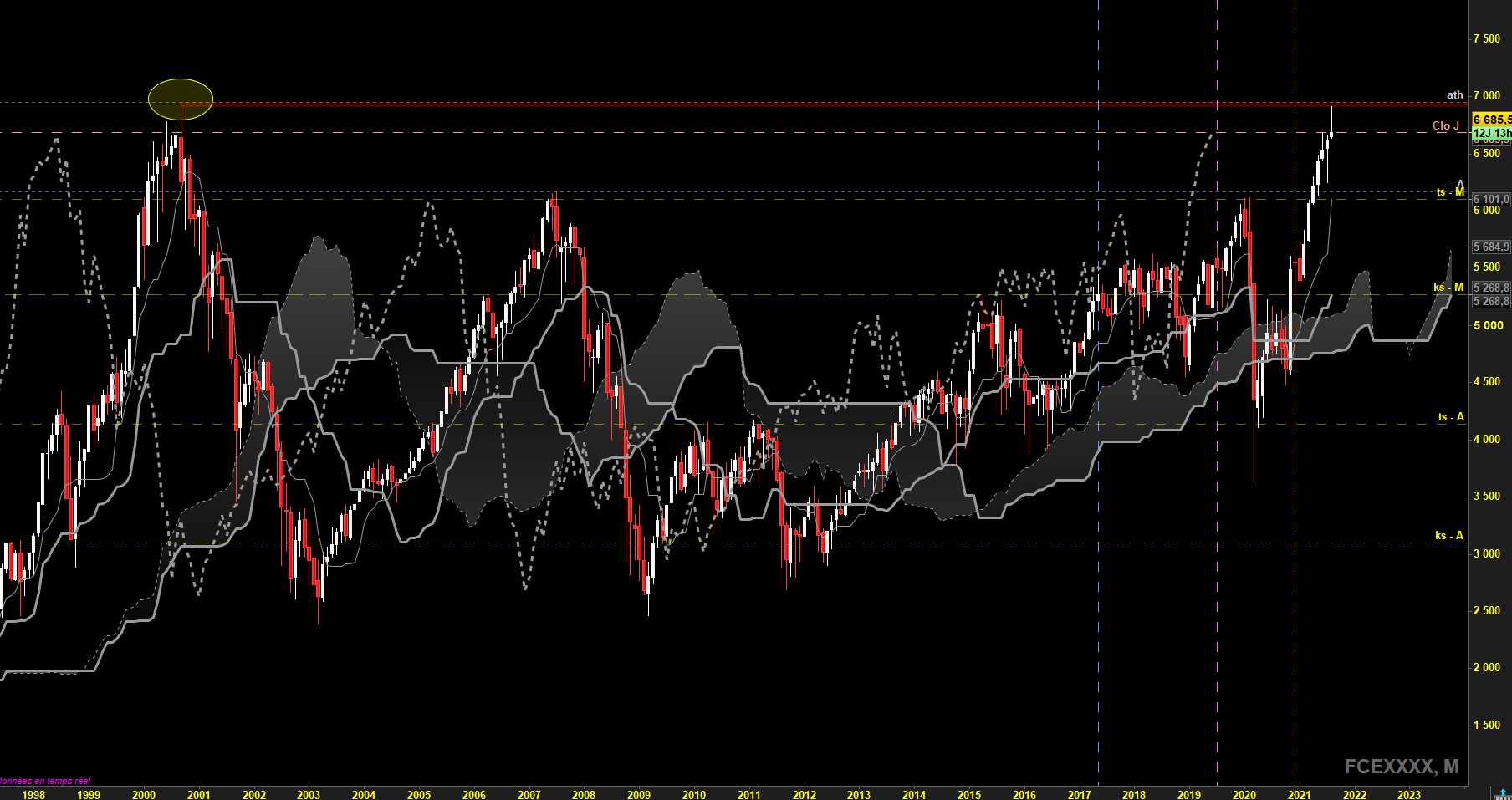Click the 'ts - M' level label
Image resolution: width=1512 pixels, height=800 pixels.
click(1450, 192)
